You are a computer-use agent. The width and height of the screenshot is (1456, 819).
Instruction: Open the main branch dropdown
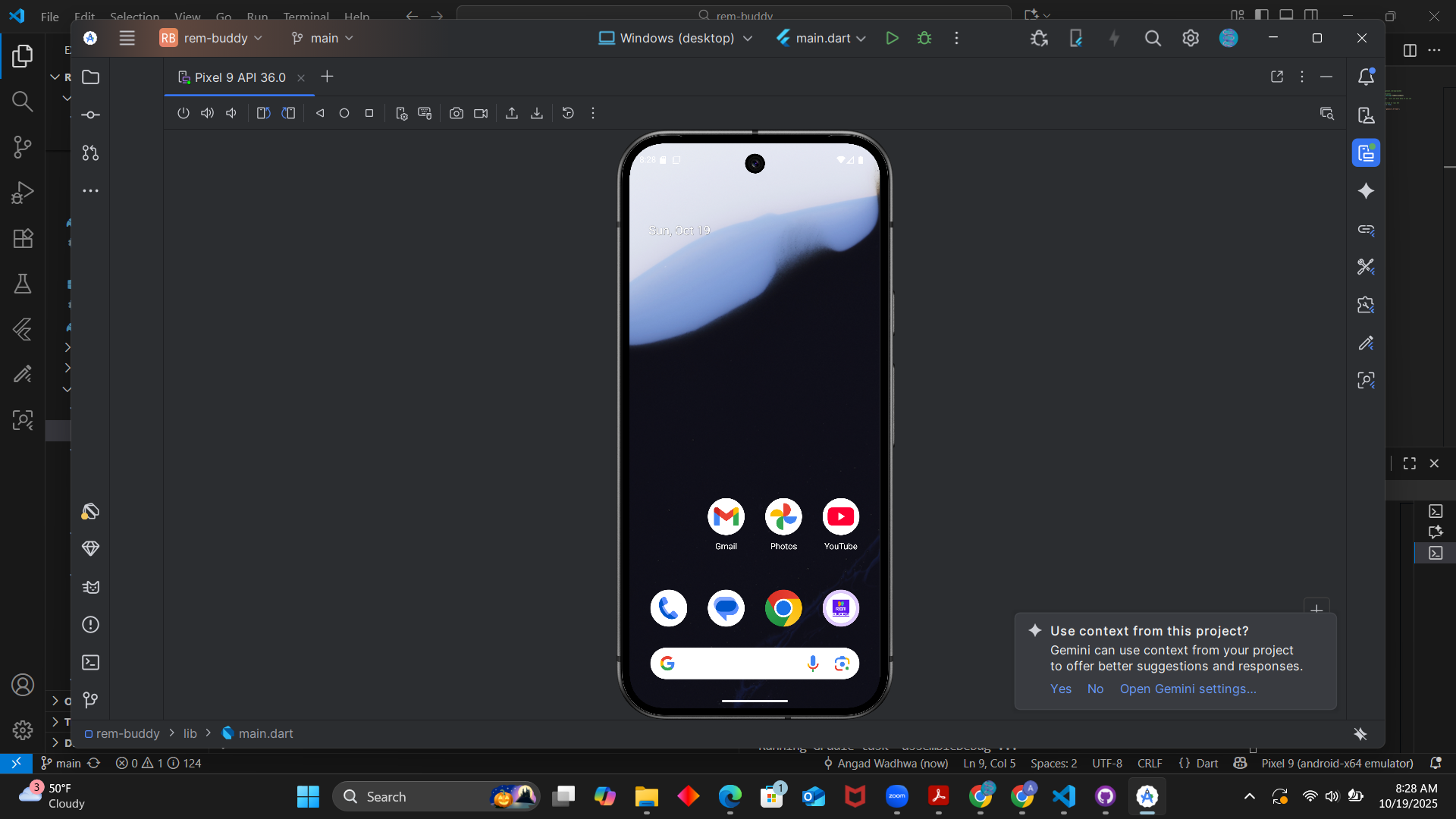(323, 38)
